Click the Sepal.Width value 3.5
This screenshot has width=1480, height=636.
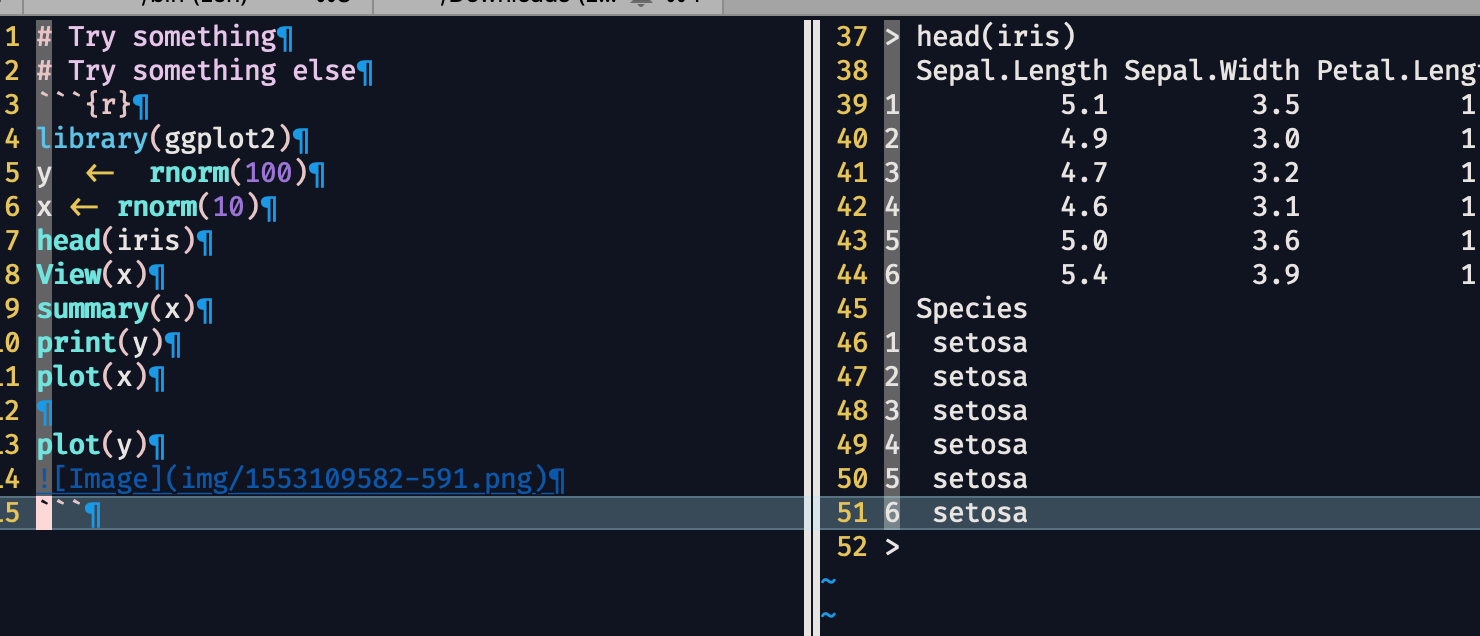(x=1276, y=105)
